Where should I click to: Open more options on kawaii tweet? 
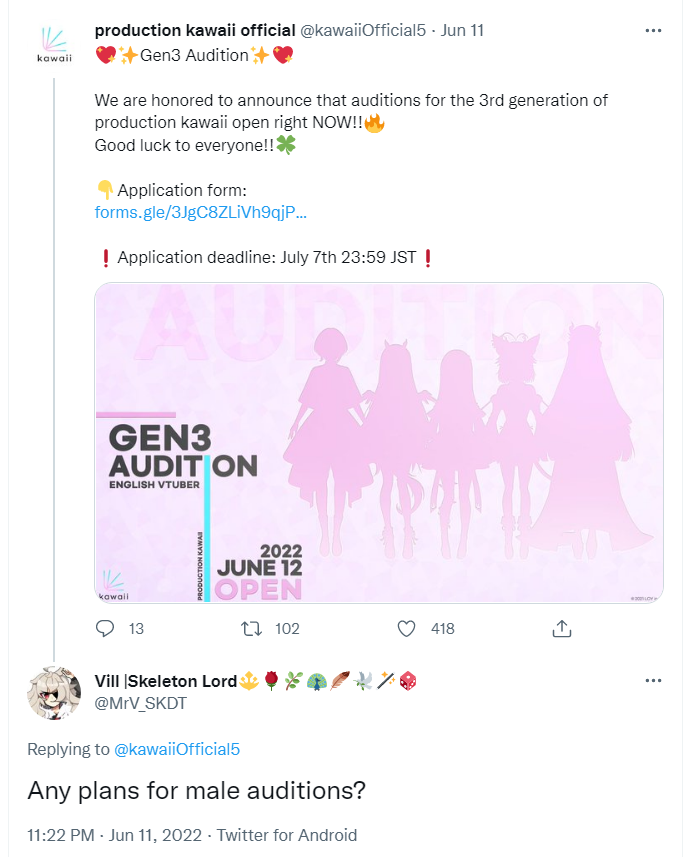click(x=653, y=30)
